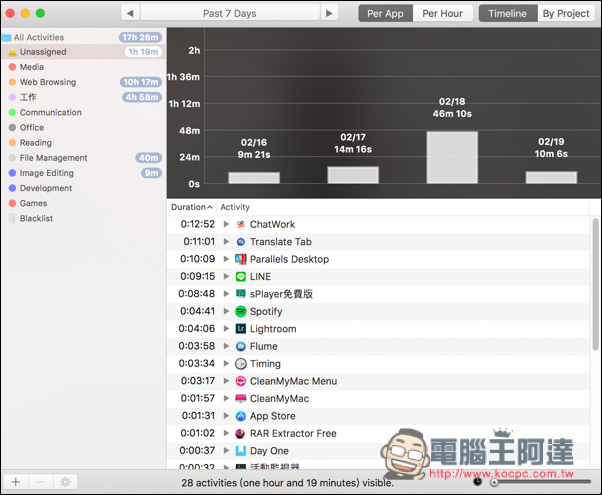Switch to Per Hour view
This screenshot has height=495, width=602.
click(442, 13)
